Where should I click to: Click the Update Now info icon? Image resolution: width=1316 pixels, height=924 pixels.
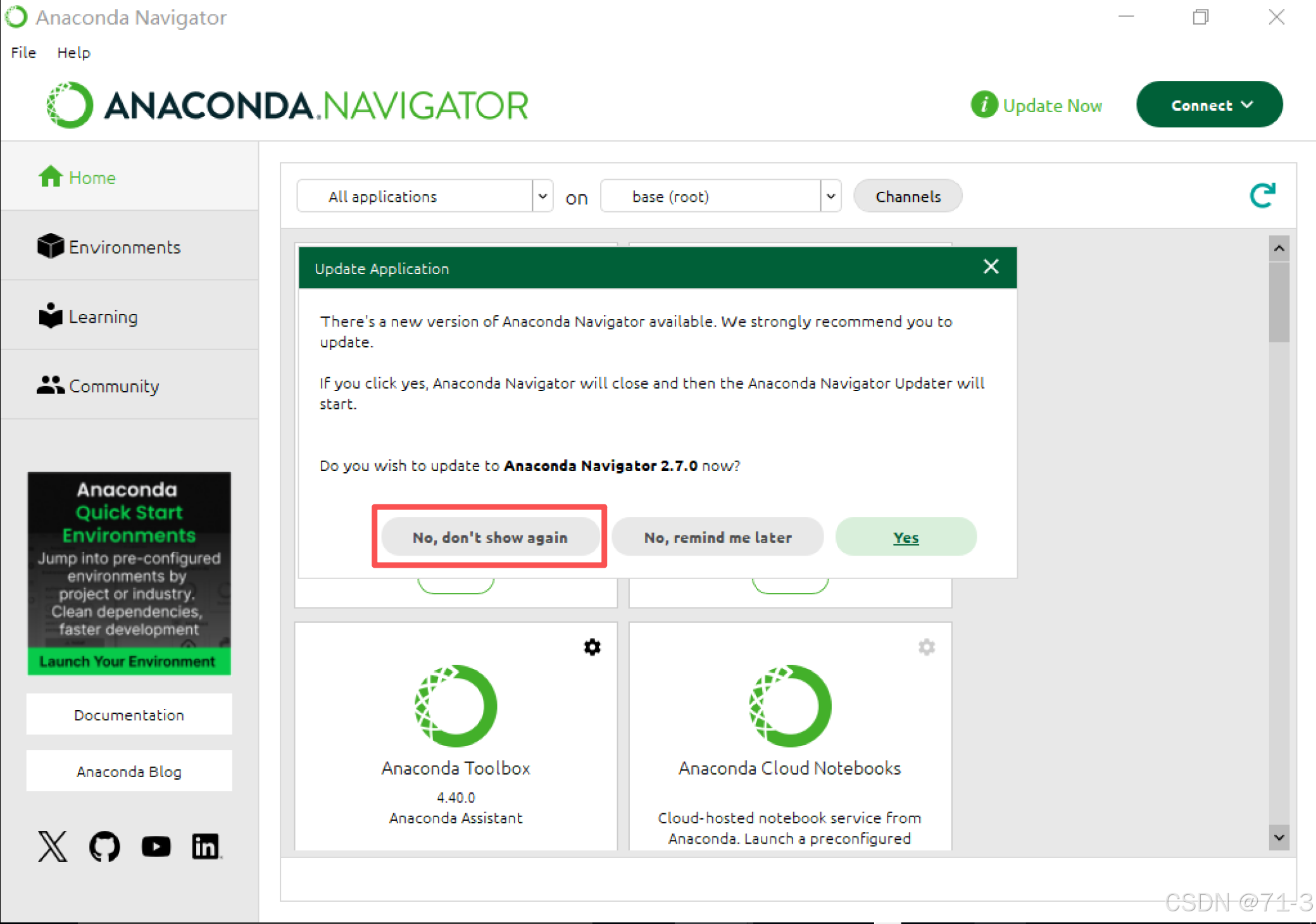point(984,104)
